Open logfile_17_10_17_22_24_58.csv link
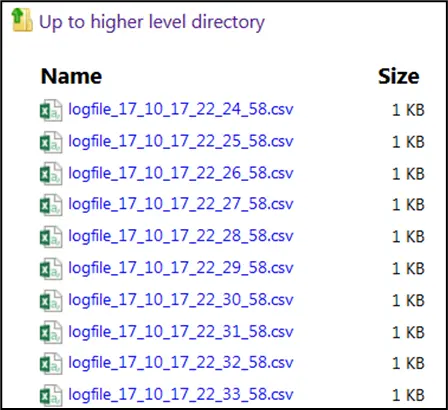Screen dimensions: 448x410 (181, 109)
